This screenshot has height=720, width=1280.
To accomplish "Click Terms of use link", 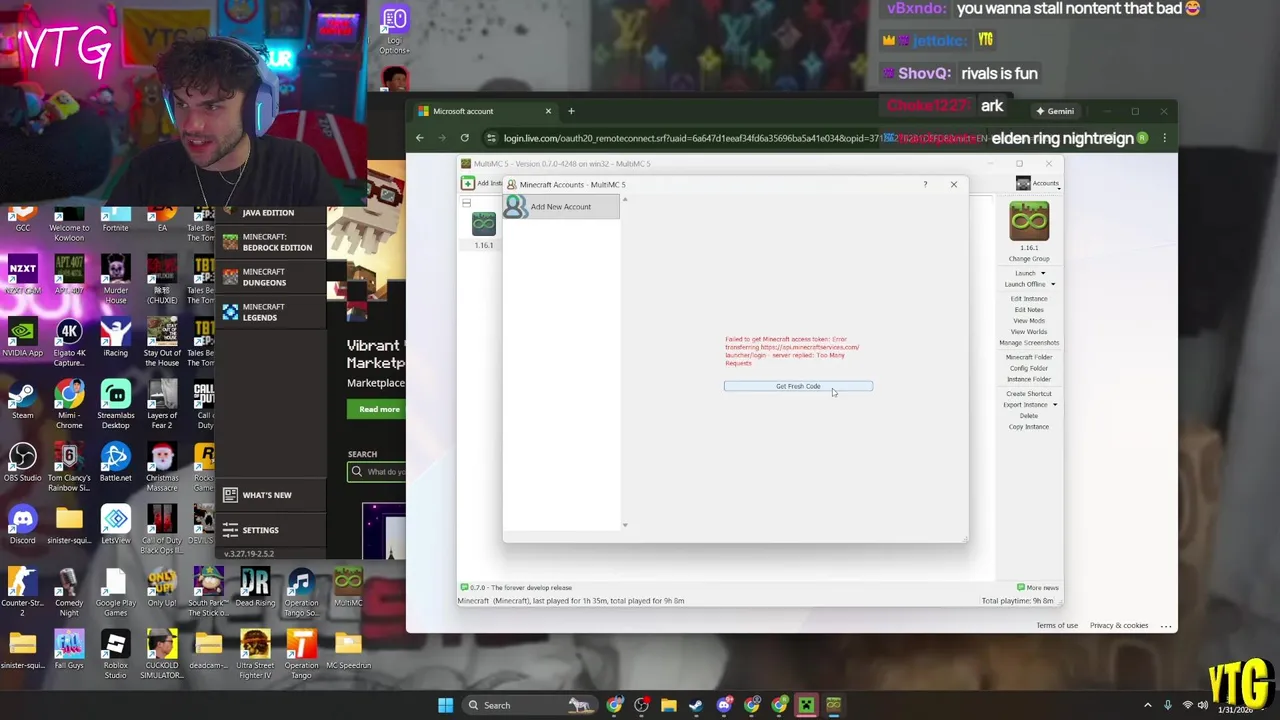I will [1057, 626].
